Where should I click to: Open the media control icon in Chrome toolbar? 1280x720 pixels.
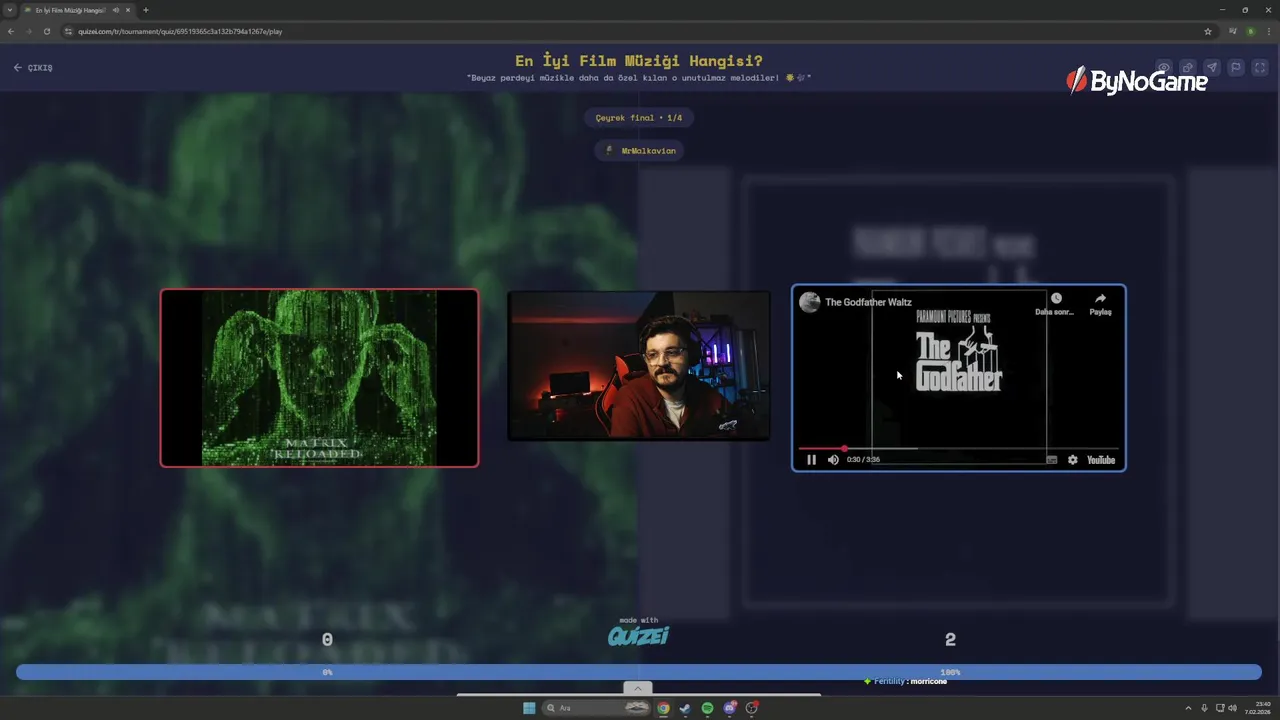(x=1232, y=31)
